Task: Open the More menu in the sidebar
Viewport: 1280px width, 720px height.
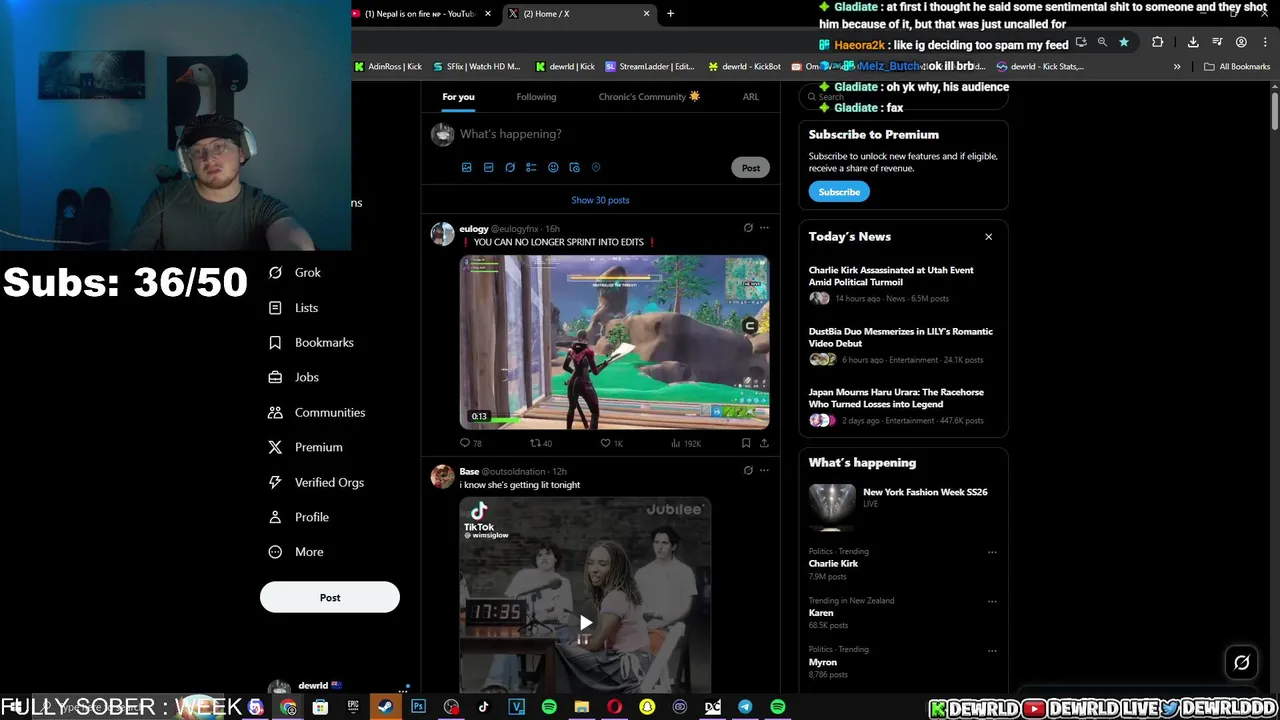Action: coord(296,552)
